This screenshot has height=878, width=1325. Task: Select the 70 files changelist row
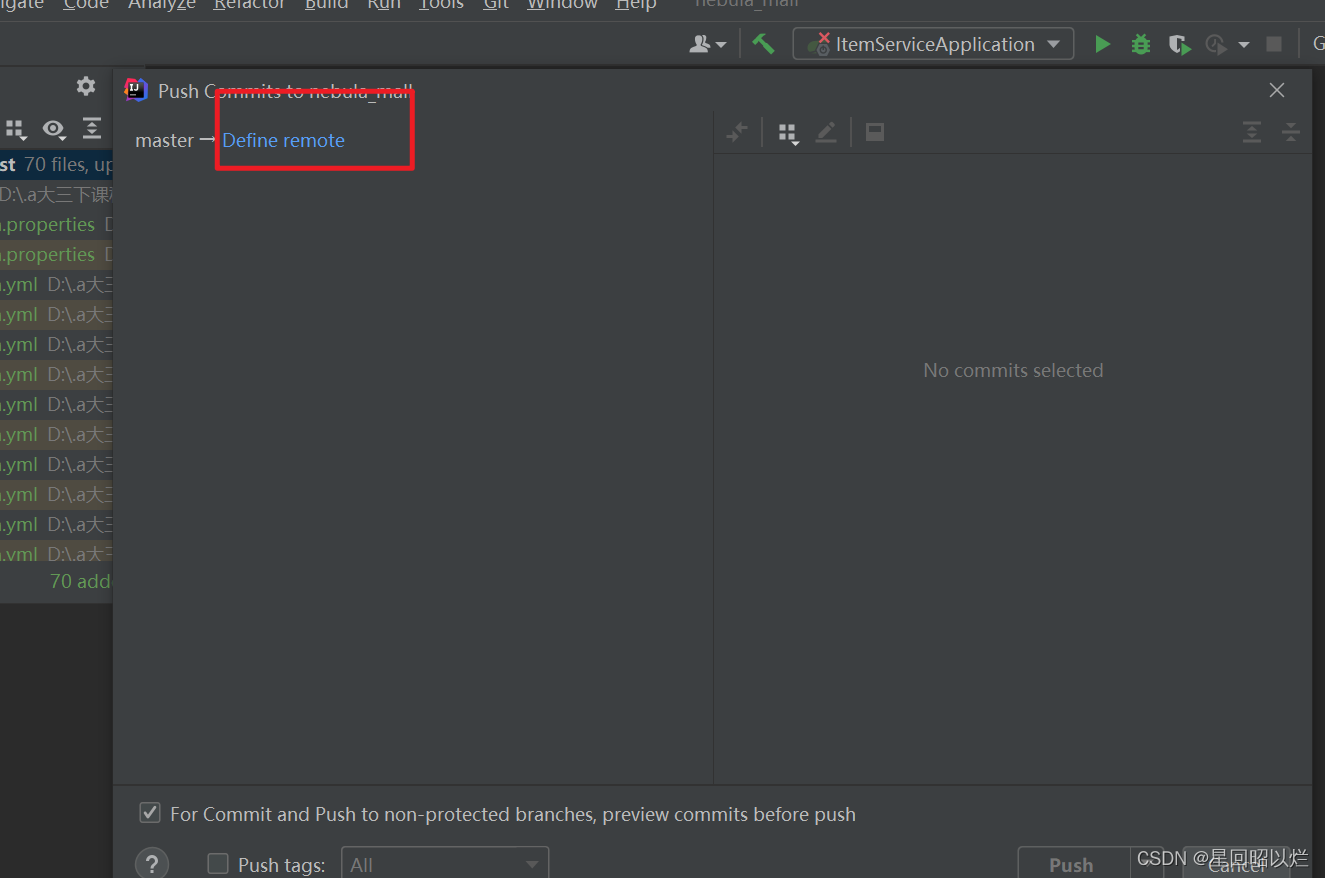(x=56, y=164)
